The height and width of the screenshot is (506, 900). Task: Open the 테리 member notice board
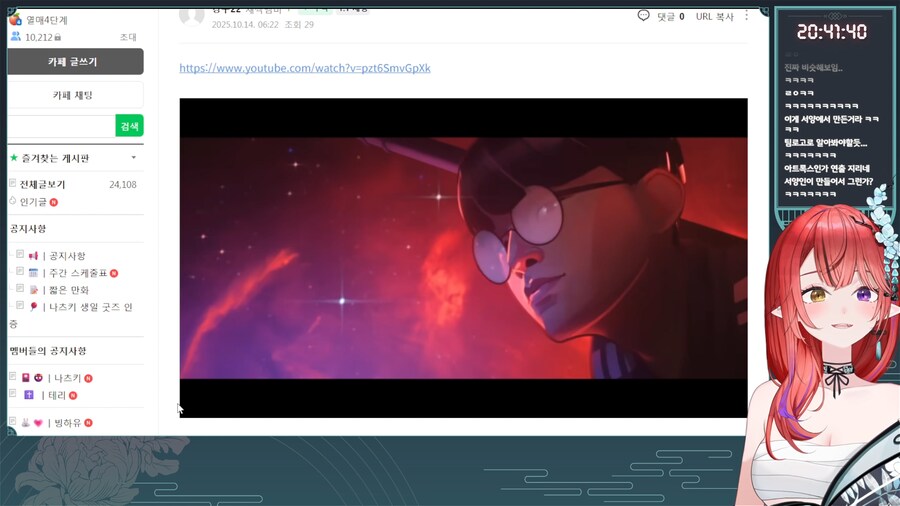click(x=59, y=395)
